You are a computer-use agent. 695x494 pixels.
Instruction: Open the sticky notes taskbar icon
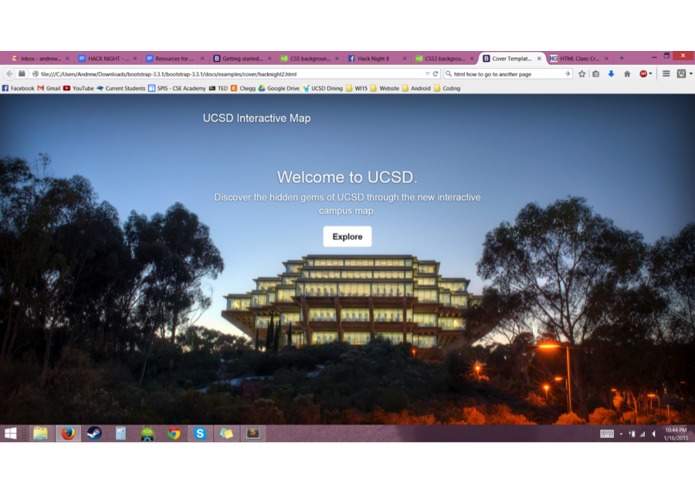[226, 433]
